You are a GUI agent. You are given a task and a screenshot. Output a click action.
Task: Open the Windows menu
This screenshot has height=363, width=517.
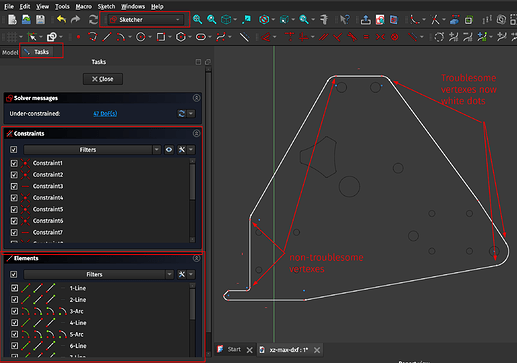133,6
